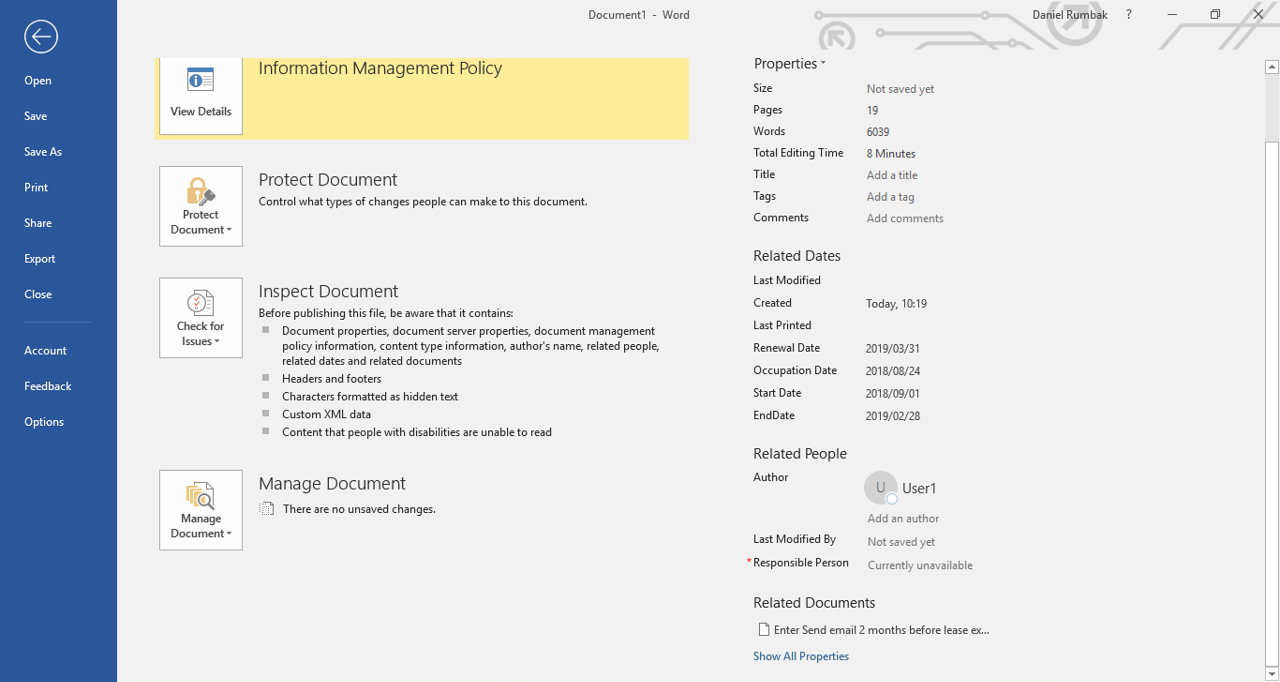Open the Check for Issues dropdown
This screenshot has width=1280, height=682.
coord(201,318)
